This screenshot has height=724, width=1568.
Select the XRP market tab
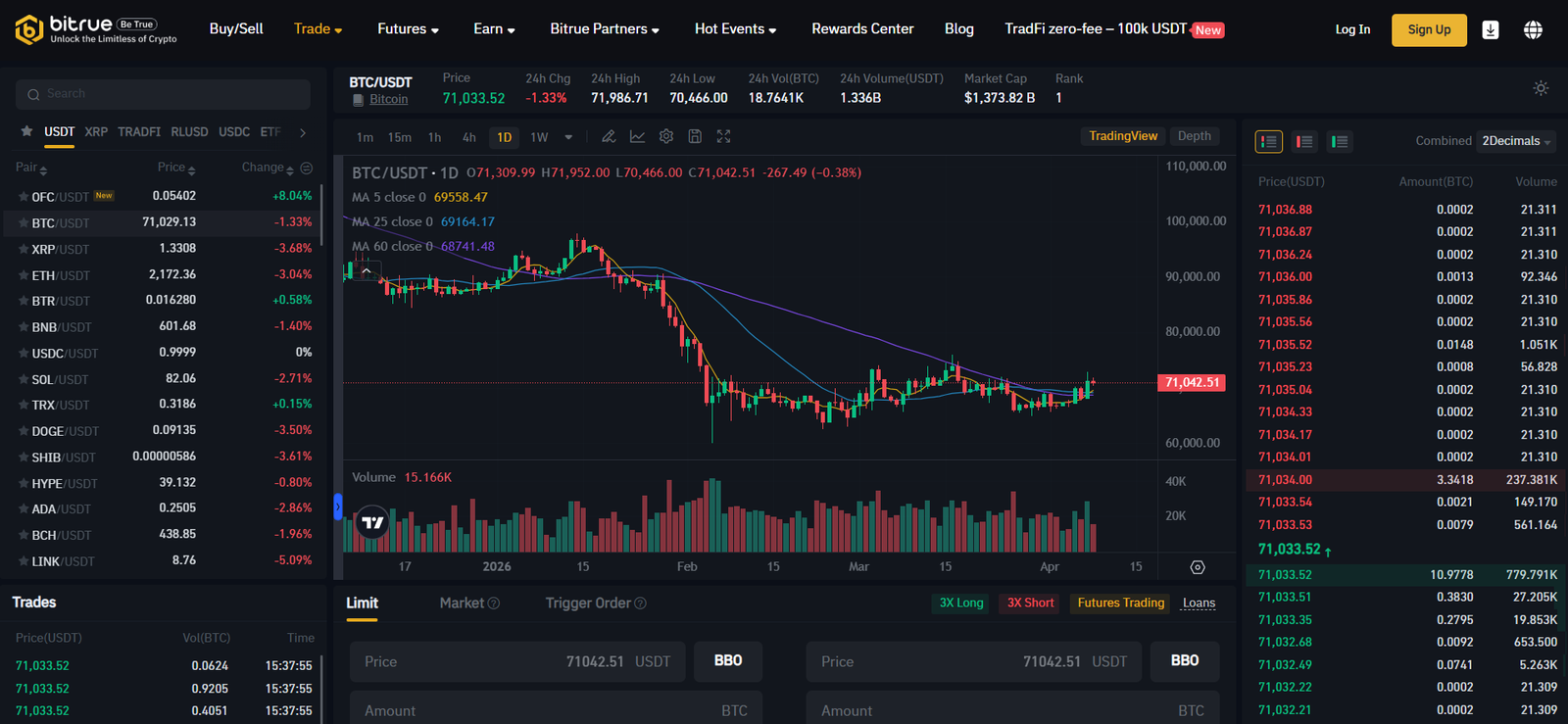pos(96,131)
